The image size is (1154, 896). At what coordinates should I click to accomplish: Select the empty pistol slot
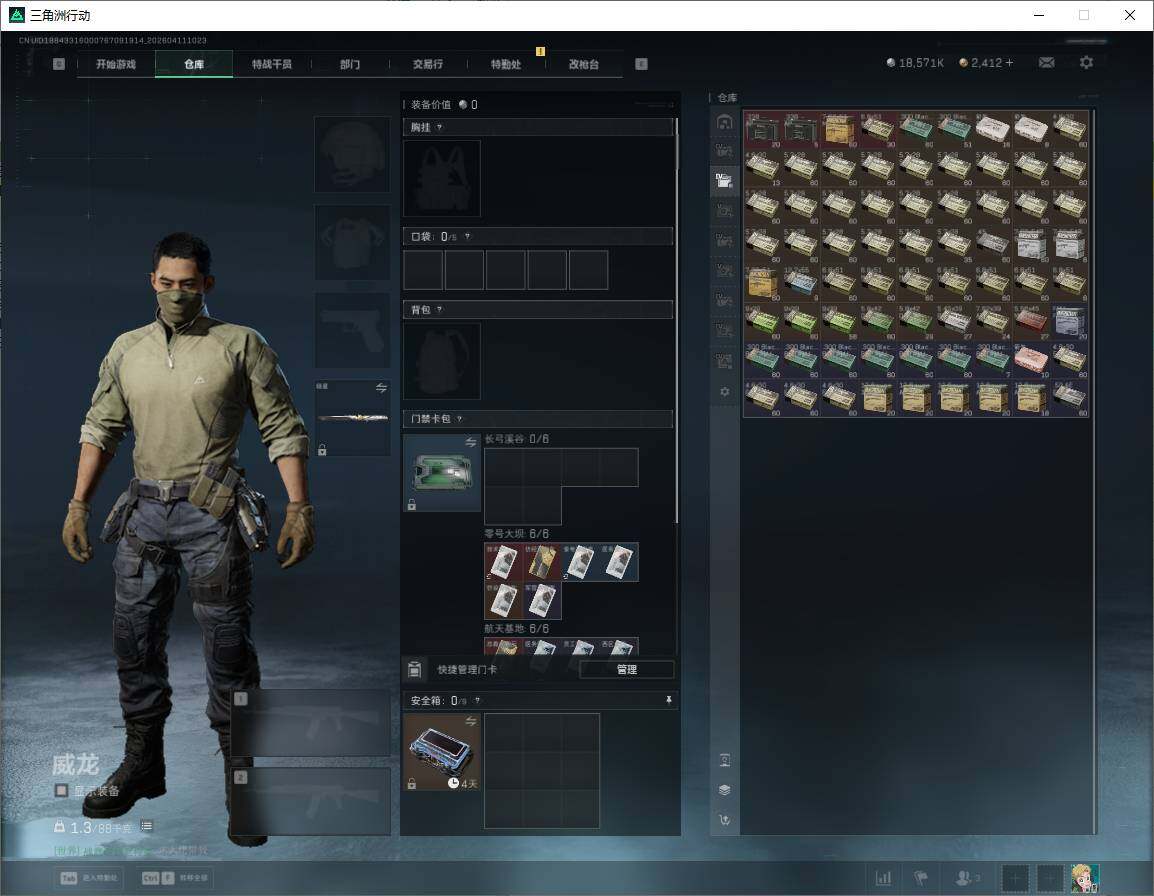click(x=353, y=330)
